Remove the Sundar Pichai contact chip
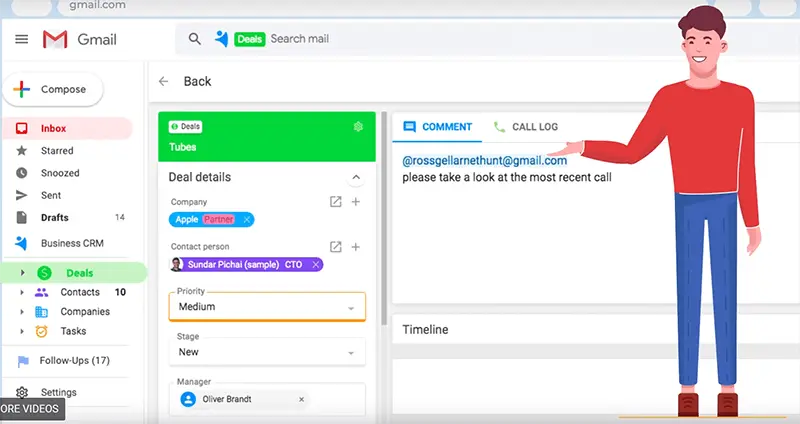Screen dimensions: 800x424 coord(316,264)
